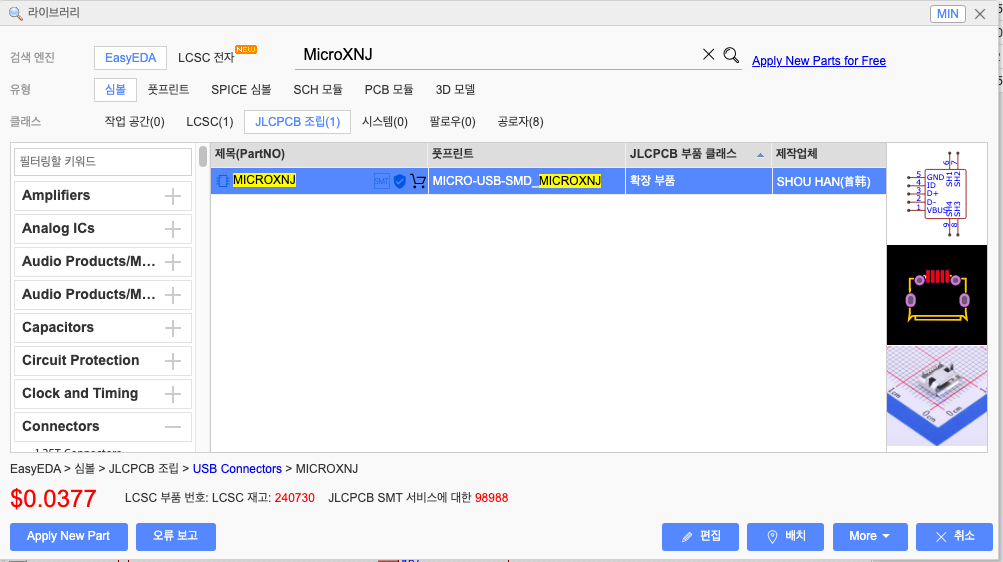Click the filter keyword input field
Image resolution: width=1003 pixels, height=562 pixels.
tap(102, 162)
